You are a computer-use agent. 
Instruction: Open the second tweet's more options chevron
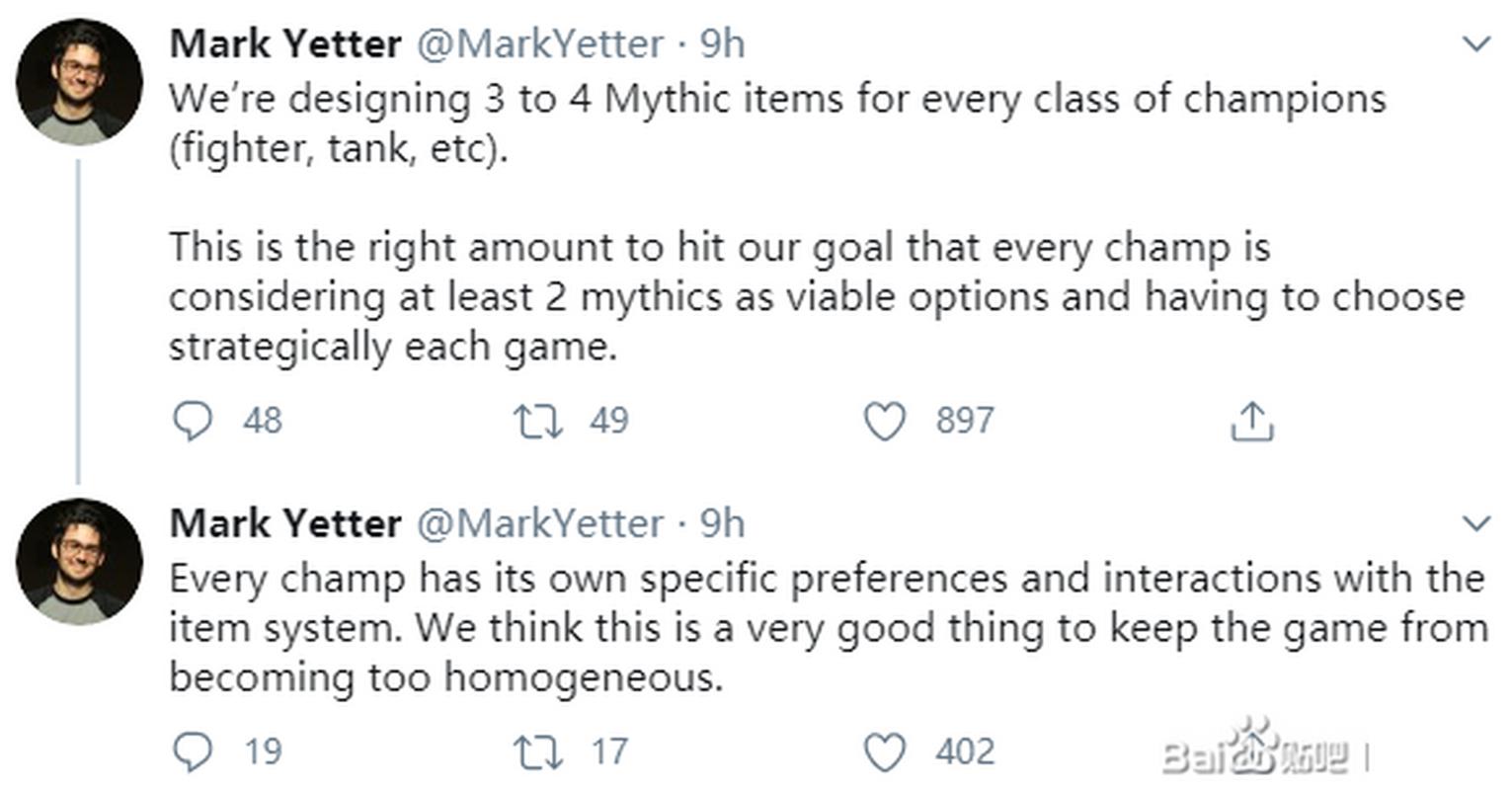tap(1475, 523)
